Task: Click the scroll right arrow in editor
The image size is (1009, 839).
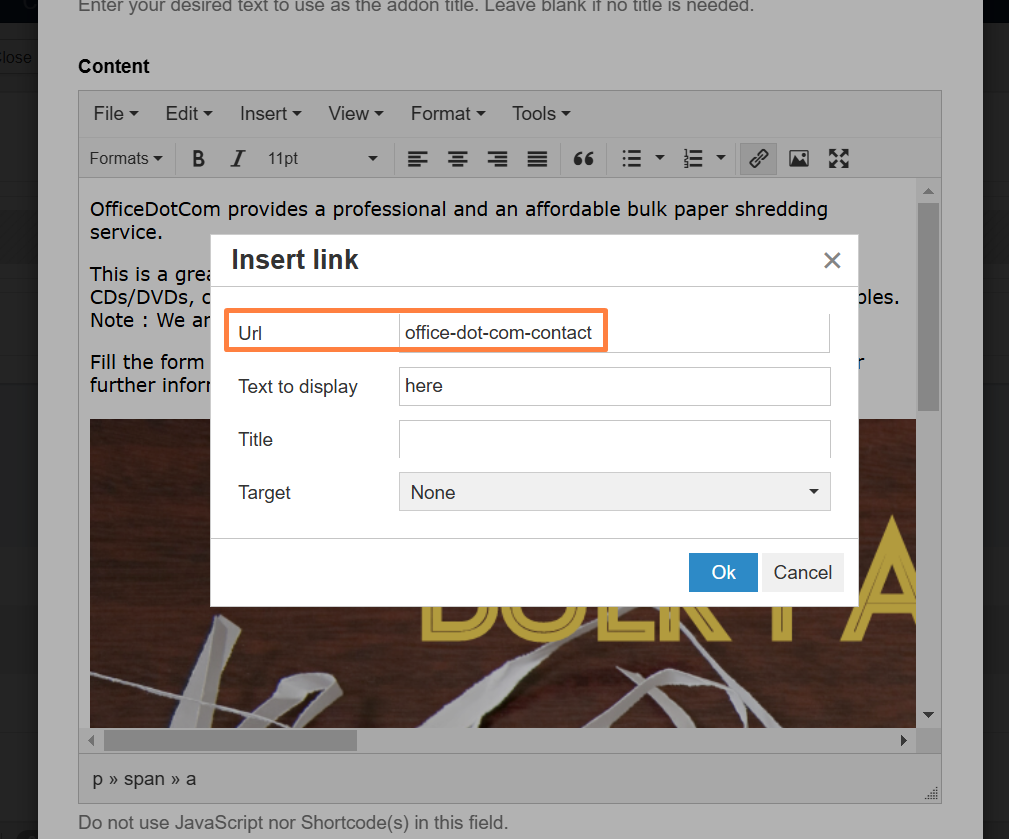Action: [x=903, y=741]
